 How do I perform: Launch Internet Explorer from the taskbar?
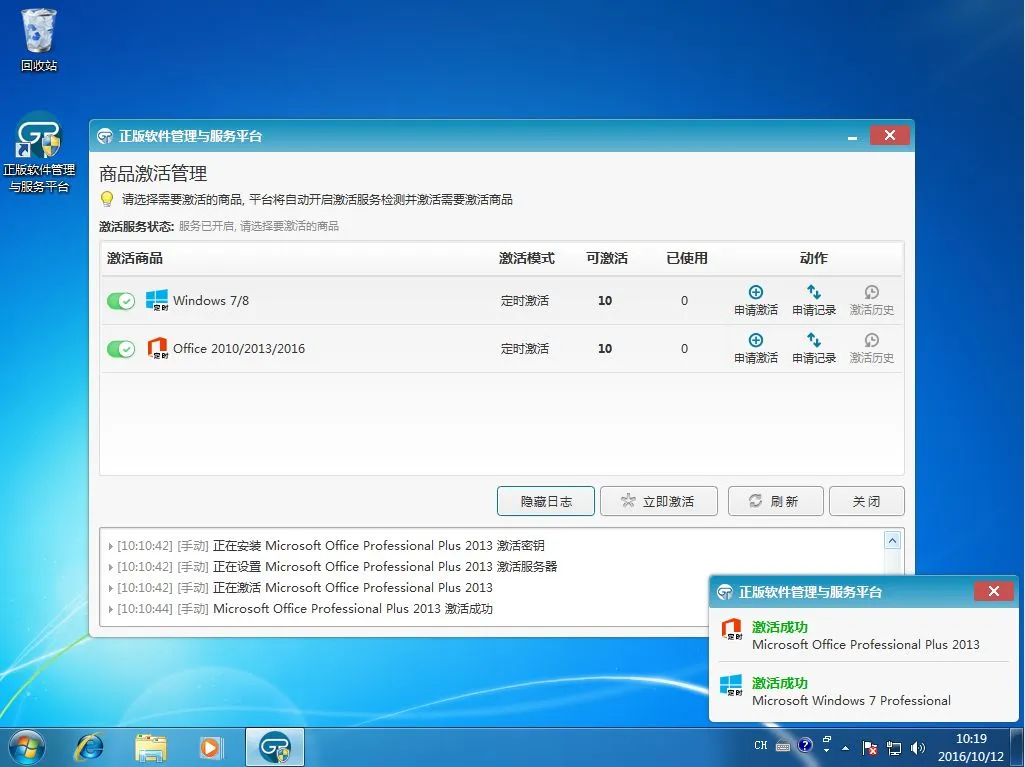(90, 747)
